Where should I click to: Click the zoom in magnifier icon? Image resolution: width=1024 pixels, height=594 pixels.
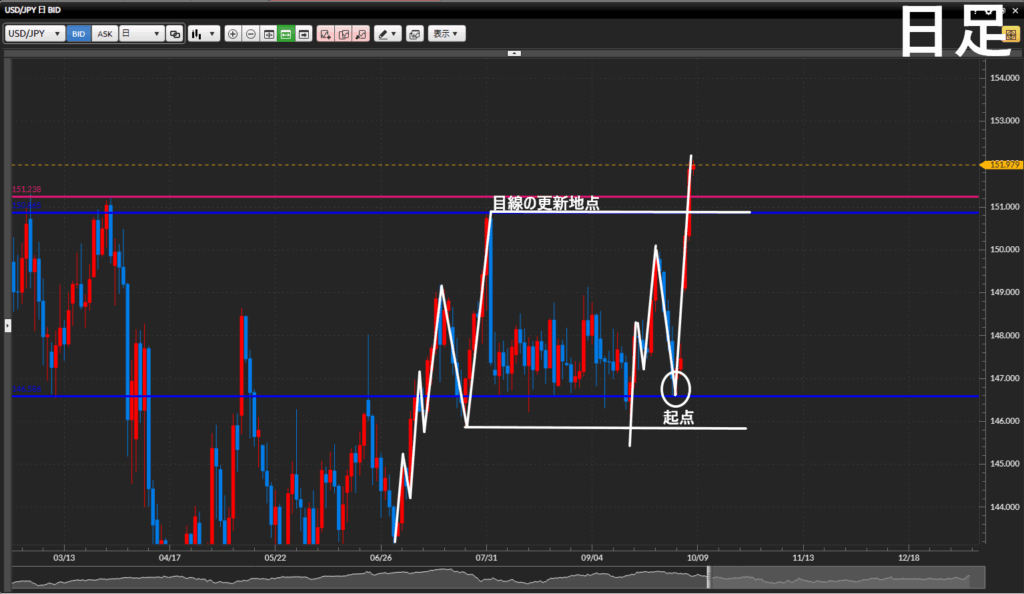coord(233,34)
